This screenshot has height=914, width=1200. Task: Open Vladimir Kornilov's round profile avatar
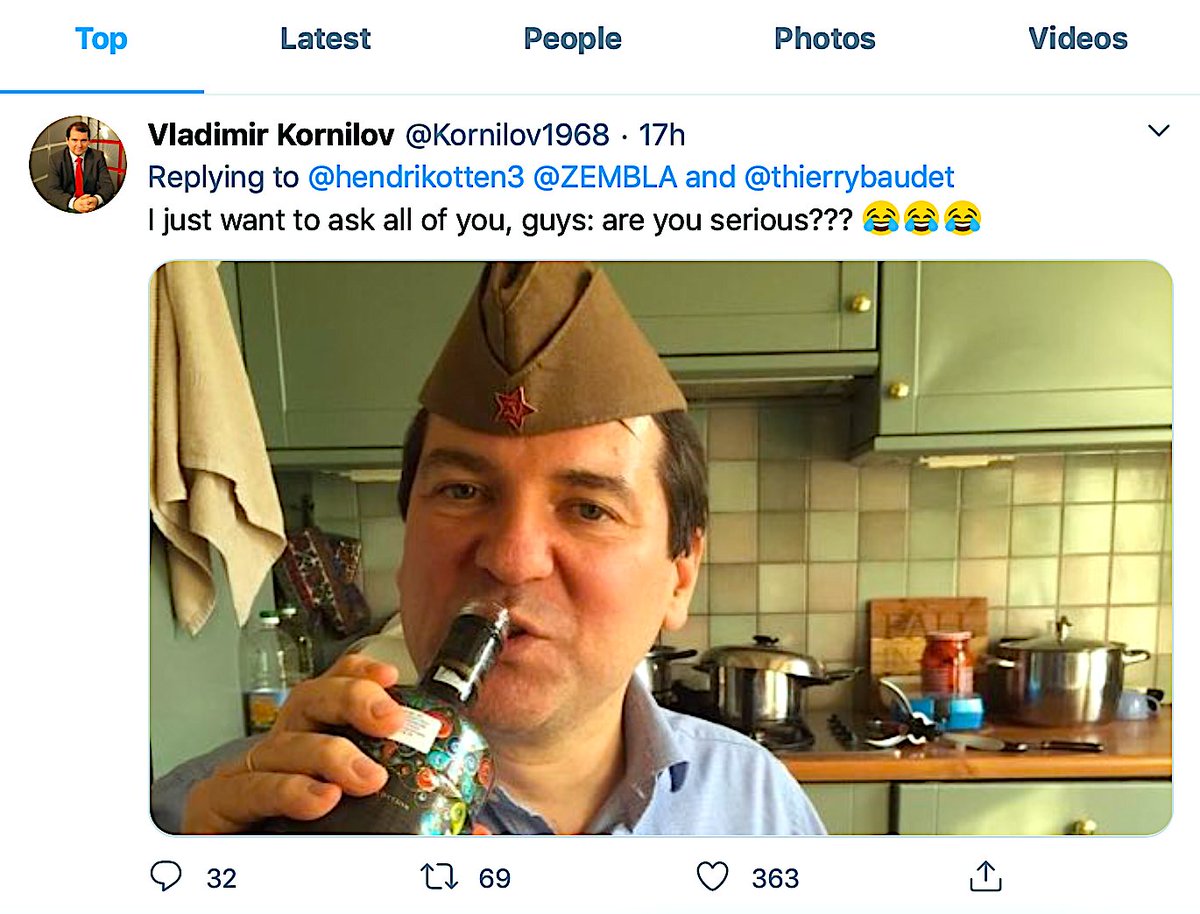coord(78,164)
